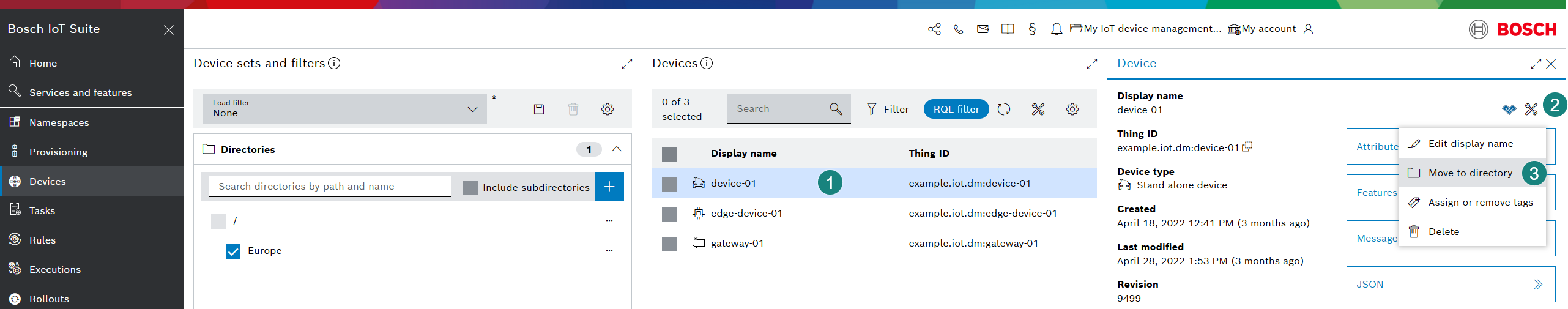This screenshot has height=309, width=1568.
Task: Click the mail envelope icon
Action: pyautogui.click(x=983, y=29)
